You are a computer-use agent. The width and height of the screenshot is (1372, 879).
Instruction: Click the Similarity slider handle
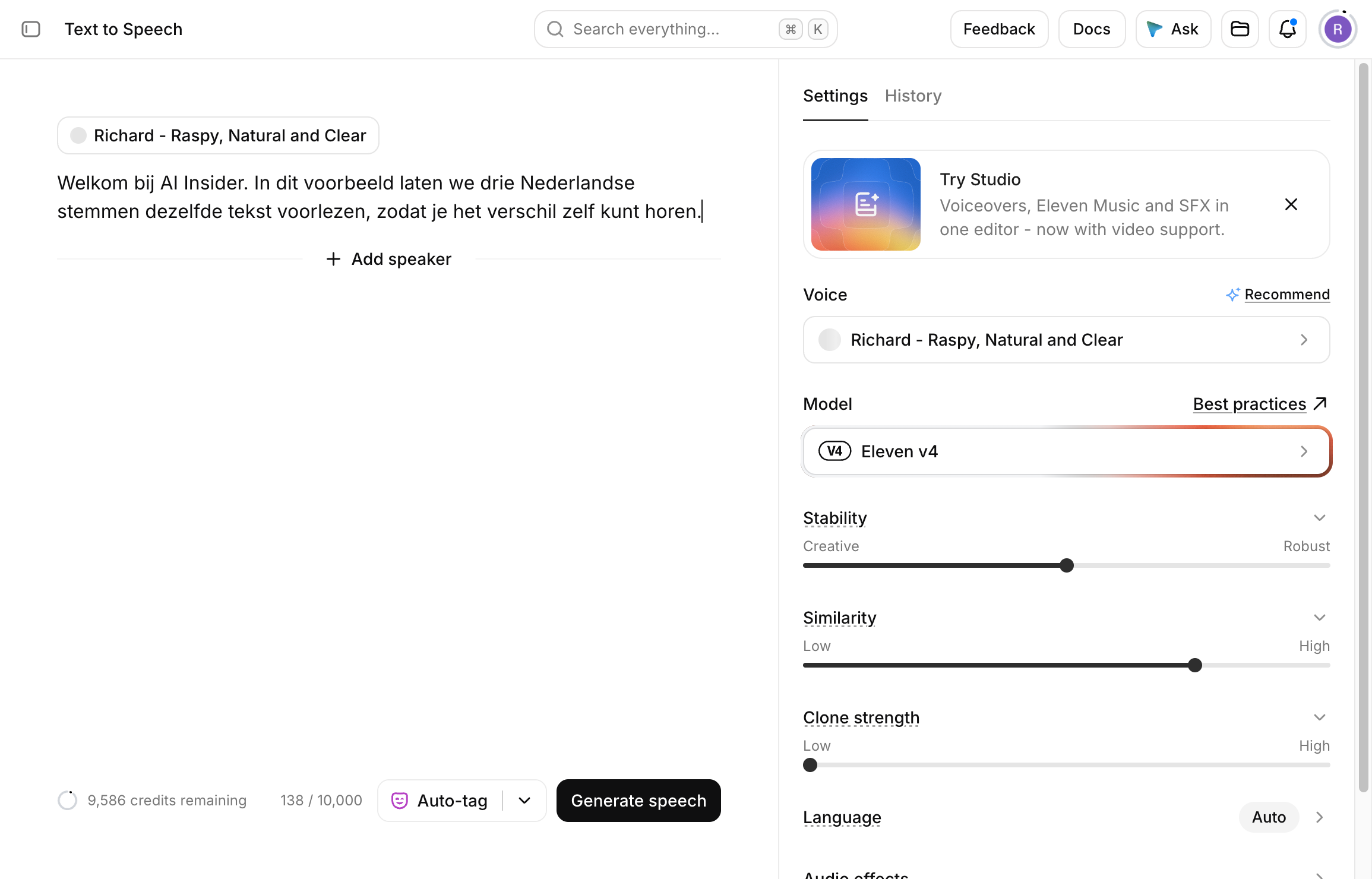[1195, 666]
